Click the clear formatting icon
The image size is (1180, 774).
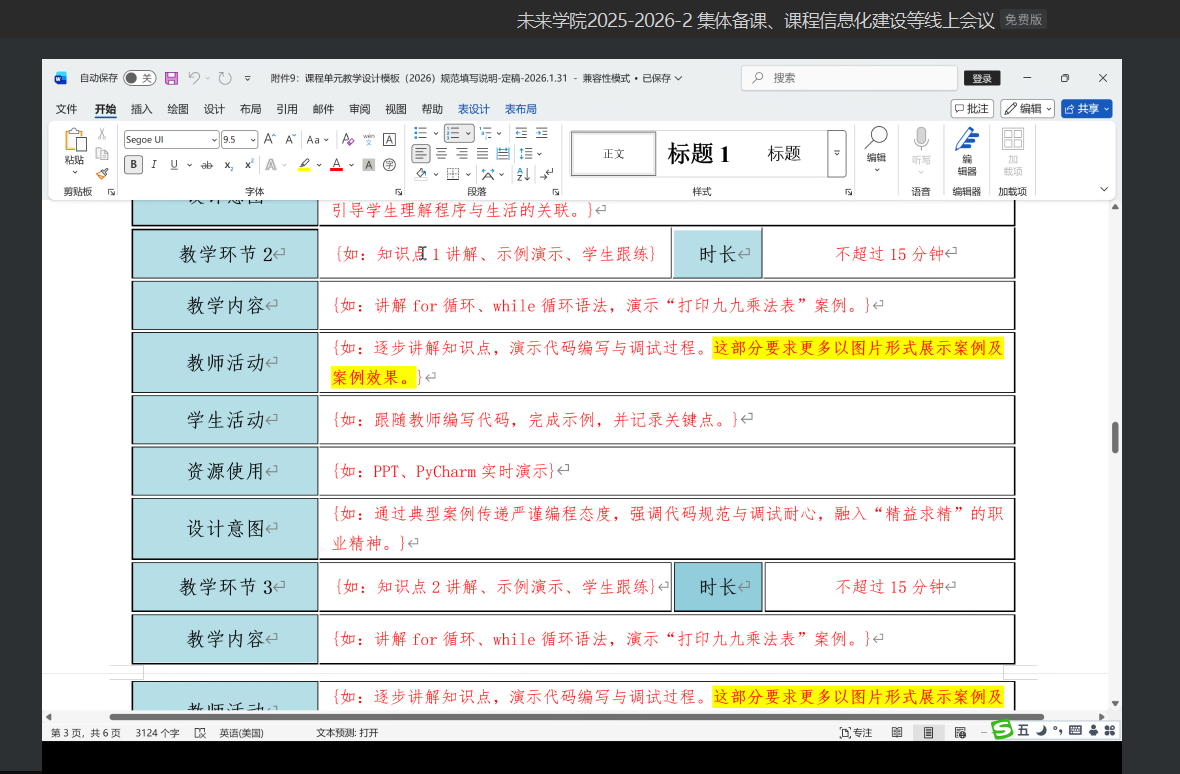pyautogui.click(x=348, y=140)
